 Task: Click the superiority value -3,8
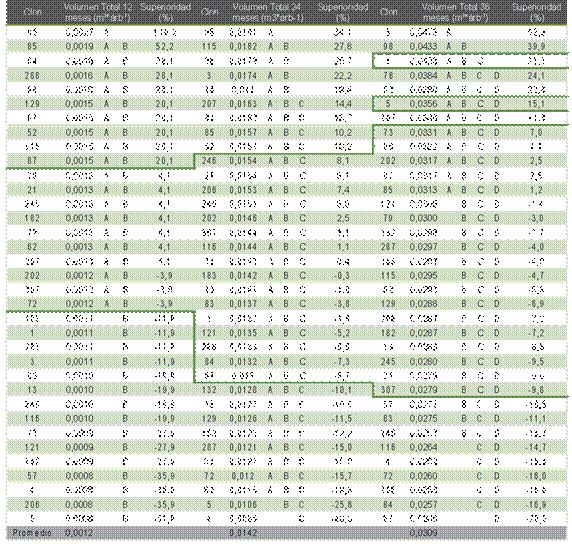[x=342, y=304]
